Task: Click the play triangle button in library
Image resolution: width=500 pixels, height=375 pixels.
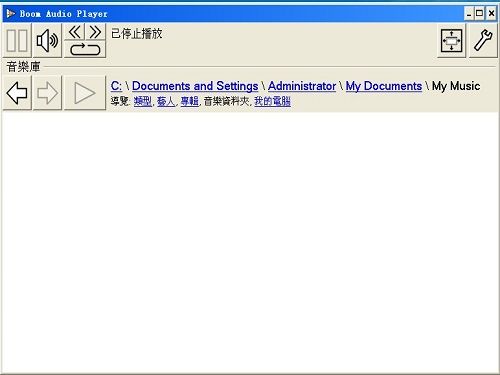Action: coord(85,93)
